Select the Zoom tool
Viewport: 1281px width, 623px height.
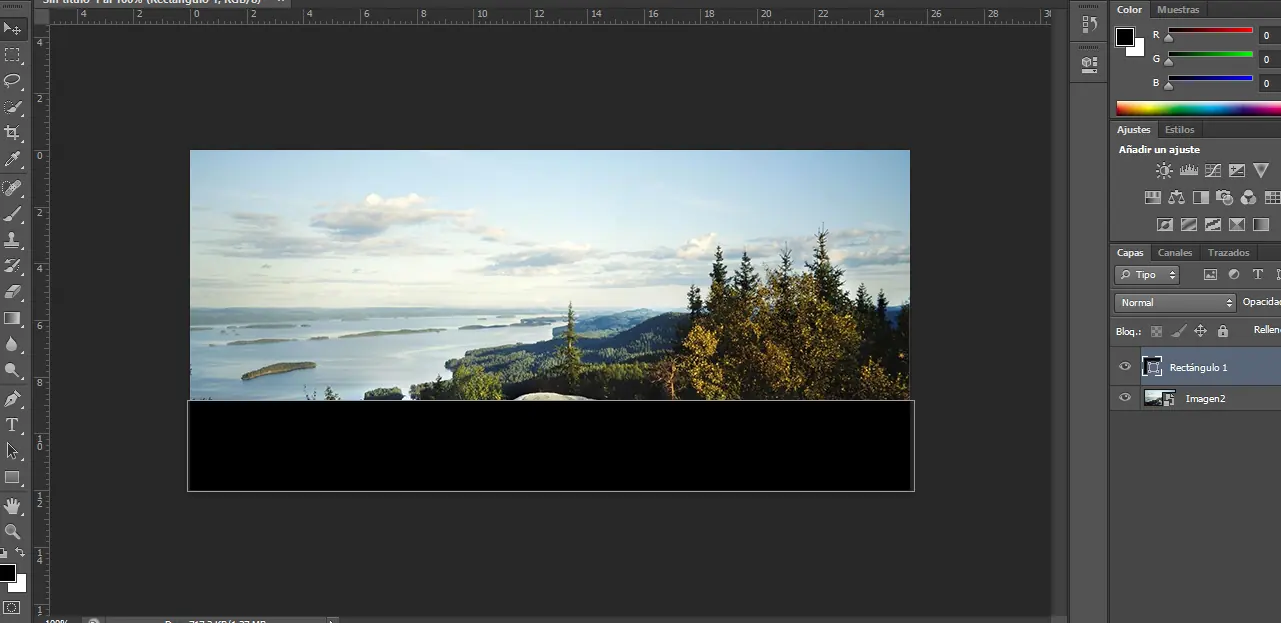[12, 532]
